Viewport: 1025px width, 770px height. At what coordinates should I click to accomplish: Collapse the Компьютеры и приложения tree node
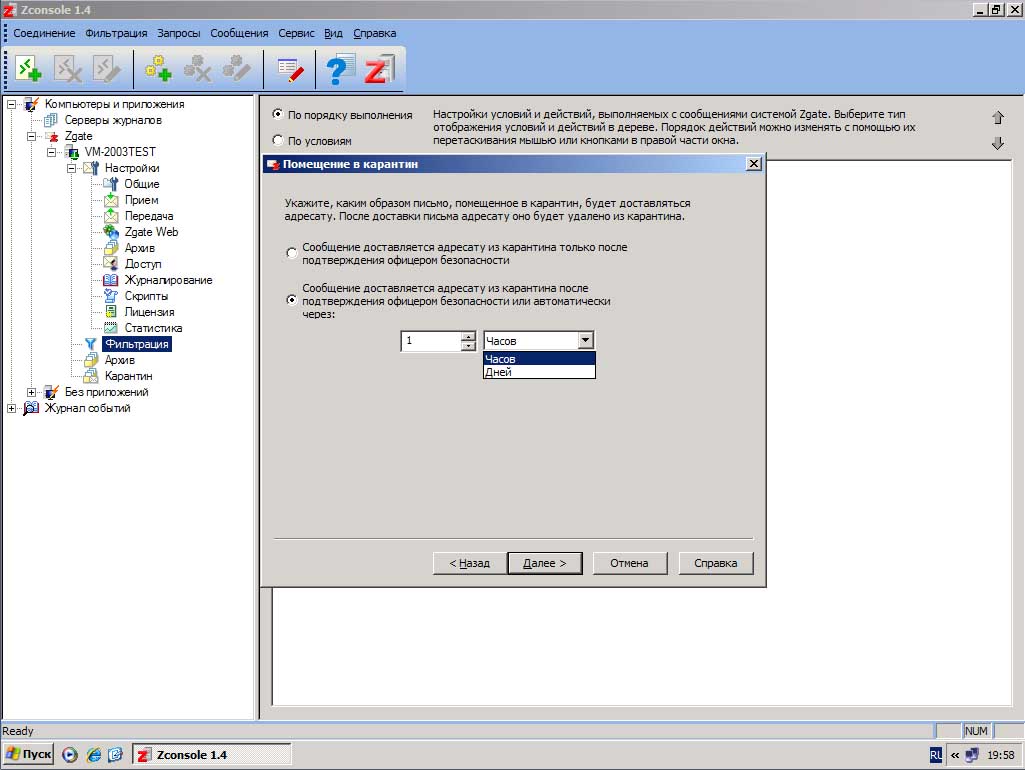pos(11,104)
